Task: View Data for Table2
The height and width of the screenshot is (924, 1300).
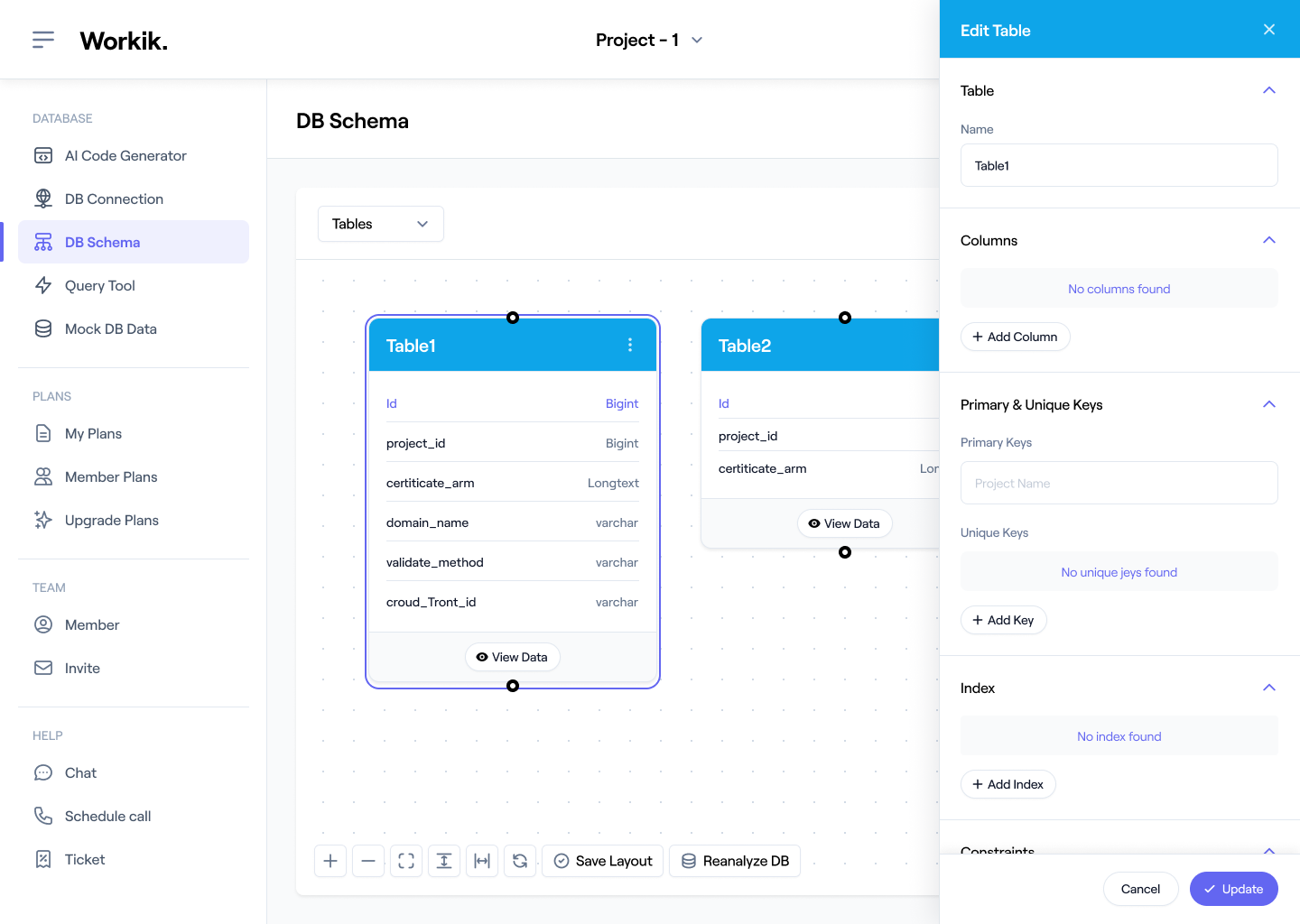Action: coord(844,523)
